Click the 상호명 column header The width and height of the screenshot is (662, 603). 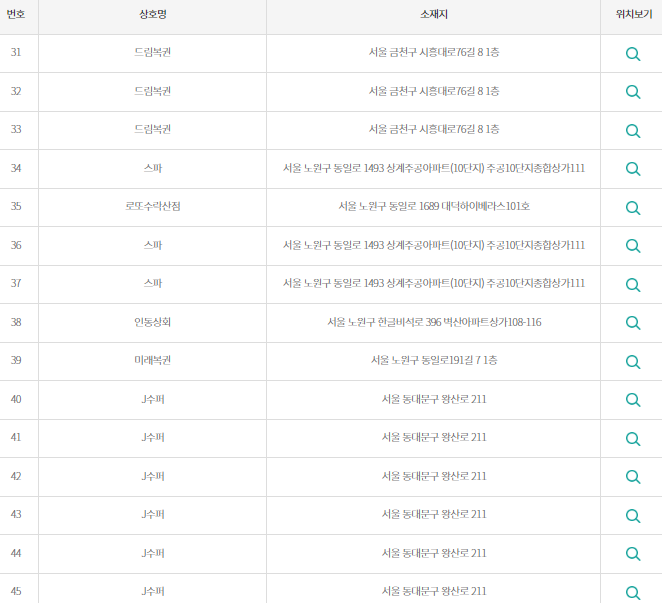(x=153, y=14)
